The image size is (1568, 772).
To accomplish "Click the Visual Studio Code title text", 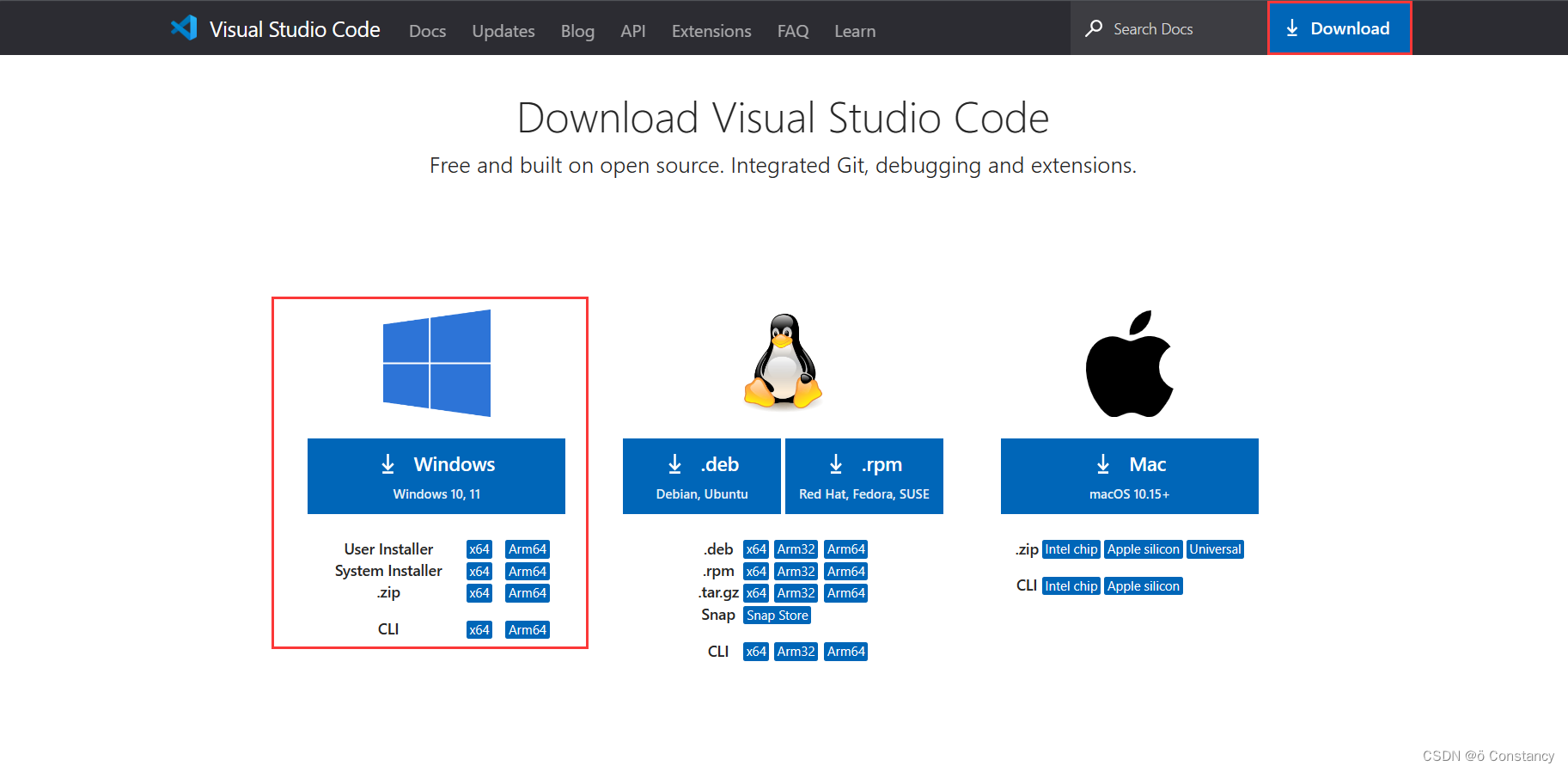I will [295, 29].
